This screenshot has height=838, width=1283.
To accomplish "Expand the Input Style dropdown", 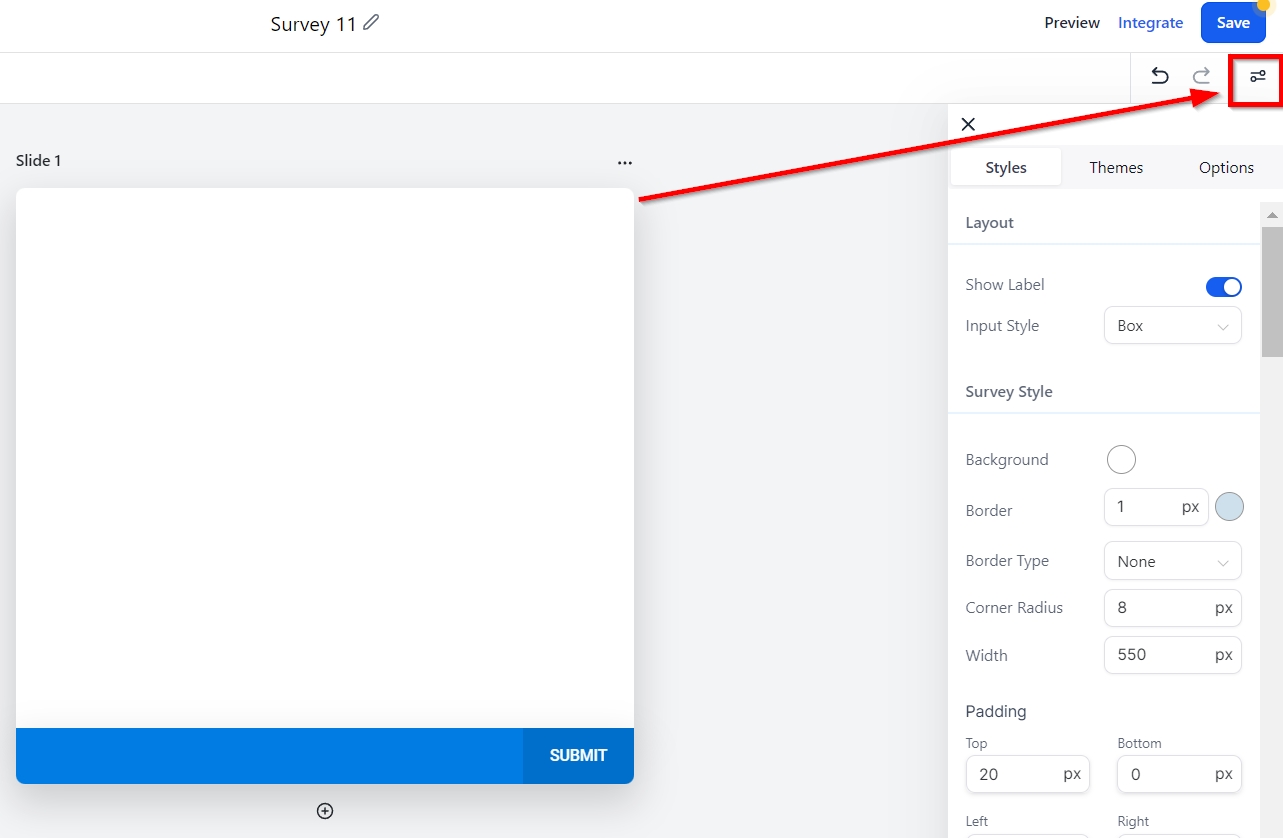I will coord(1172,326).
